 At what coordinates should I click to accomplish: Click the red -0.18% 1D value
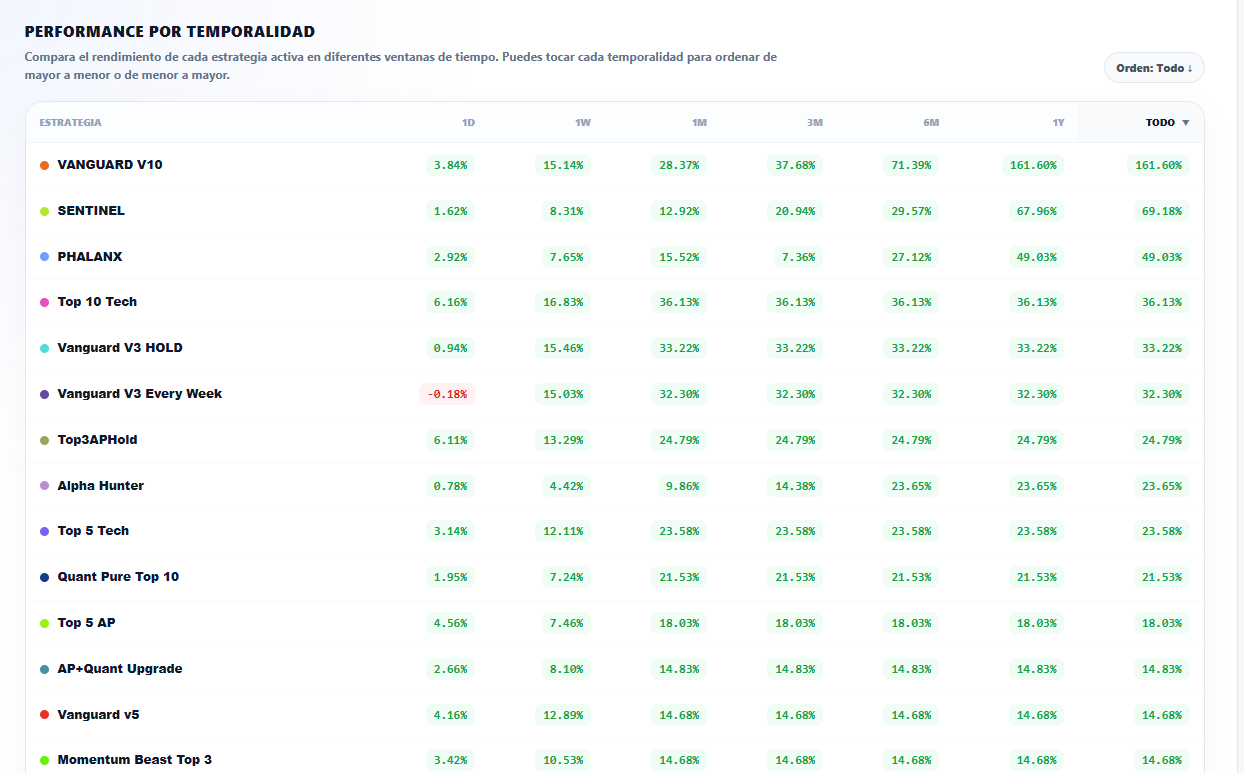[447, 394]
